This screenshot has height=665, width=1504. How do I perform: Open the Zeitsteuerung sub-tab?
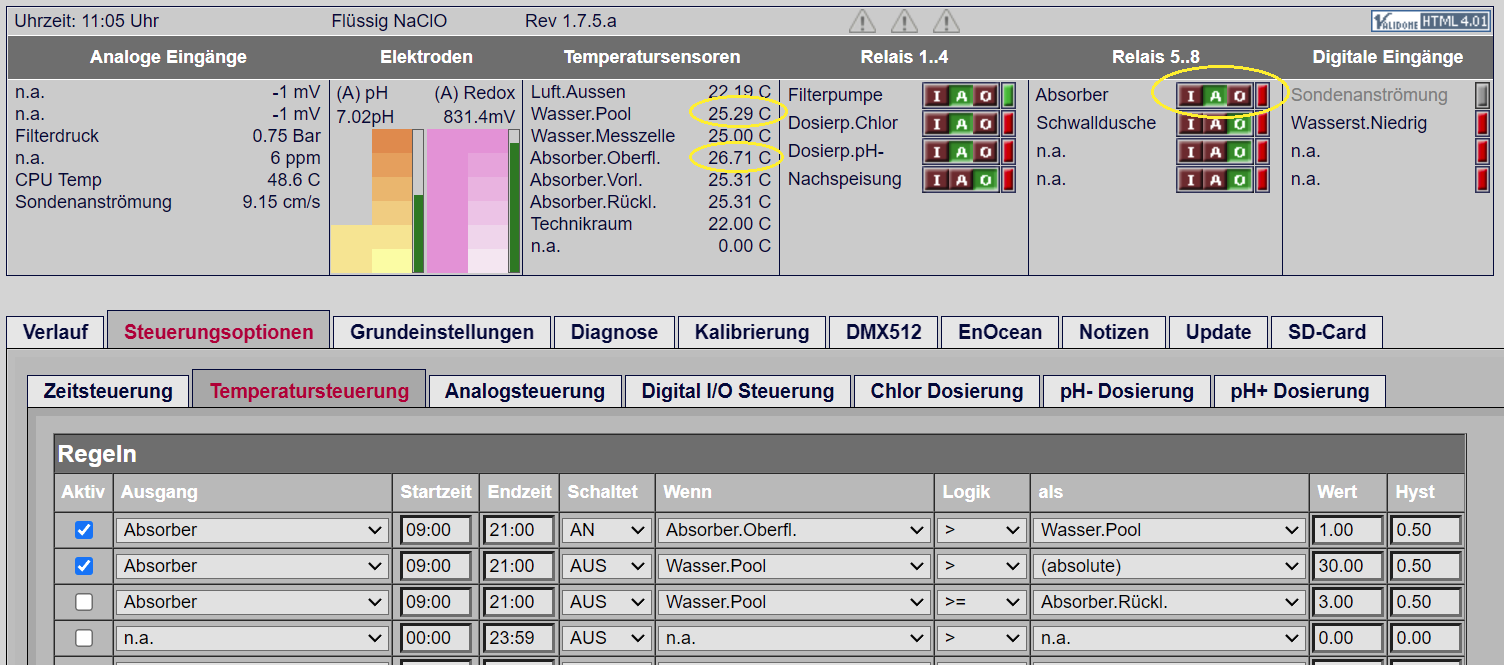pos(108,391)
